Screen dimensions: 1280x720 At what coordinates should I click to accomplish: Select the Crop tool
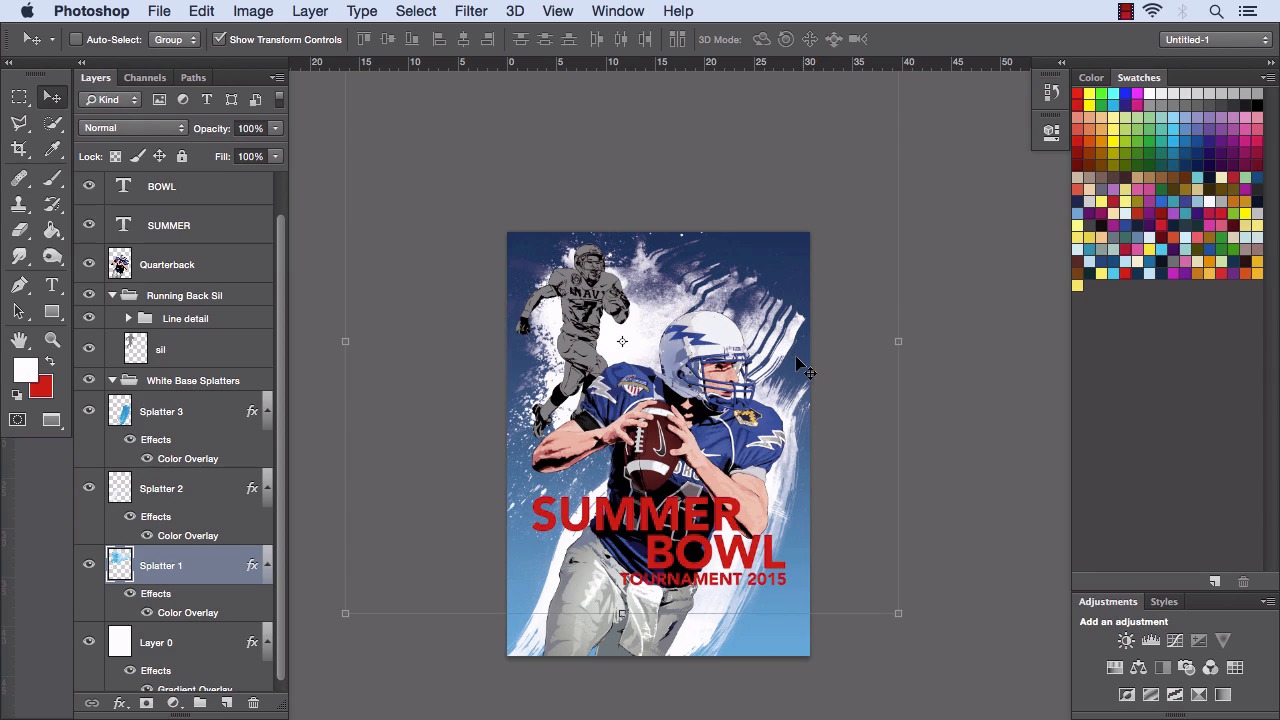click(19, 149)
